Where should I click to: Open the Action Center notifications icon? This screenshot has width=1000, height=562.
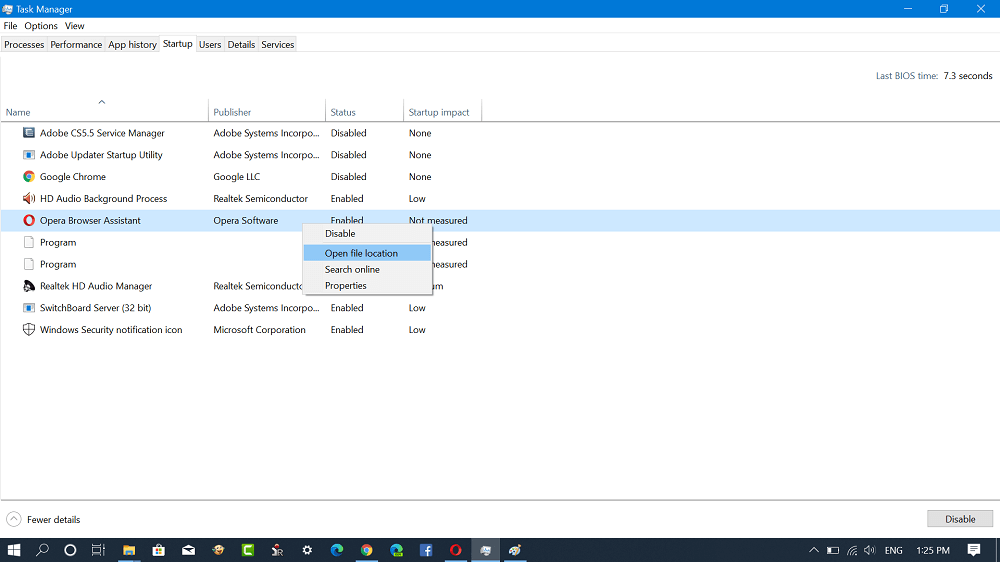click(x=974, y=550)
